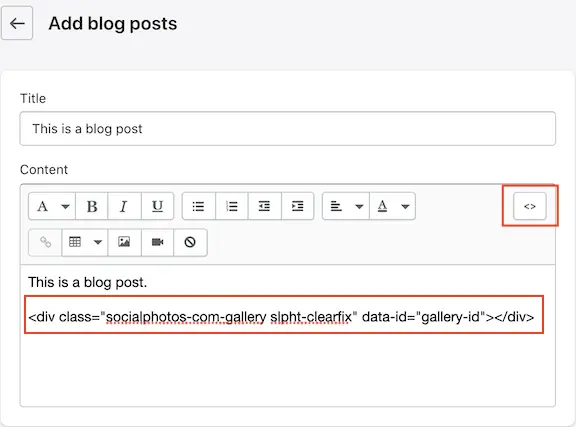The width and height of the screenshot is (576, 427).
Task: Increase indent with the indent icon
Action: [298, 206]
